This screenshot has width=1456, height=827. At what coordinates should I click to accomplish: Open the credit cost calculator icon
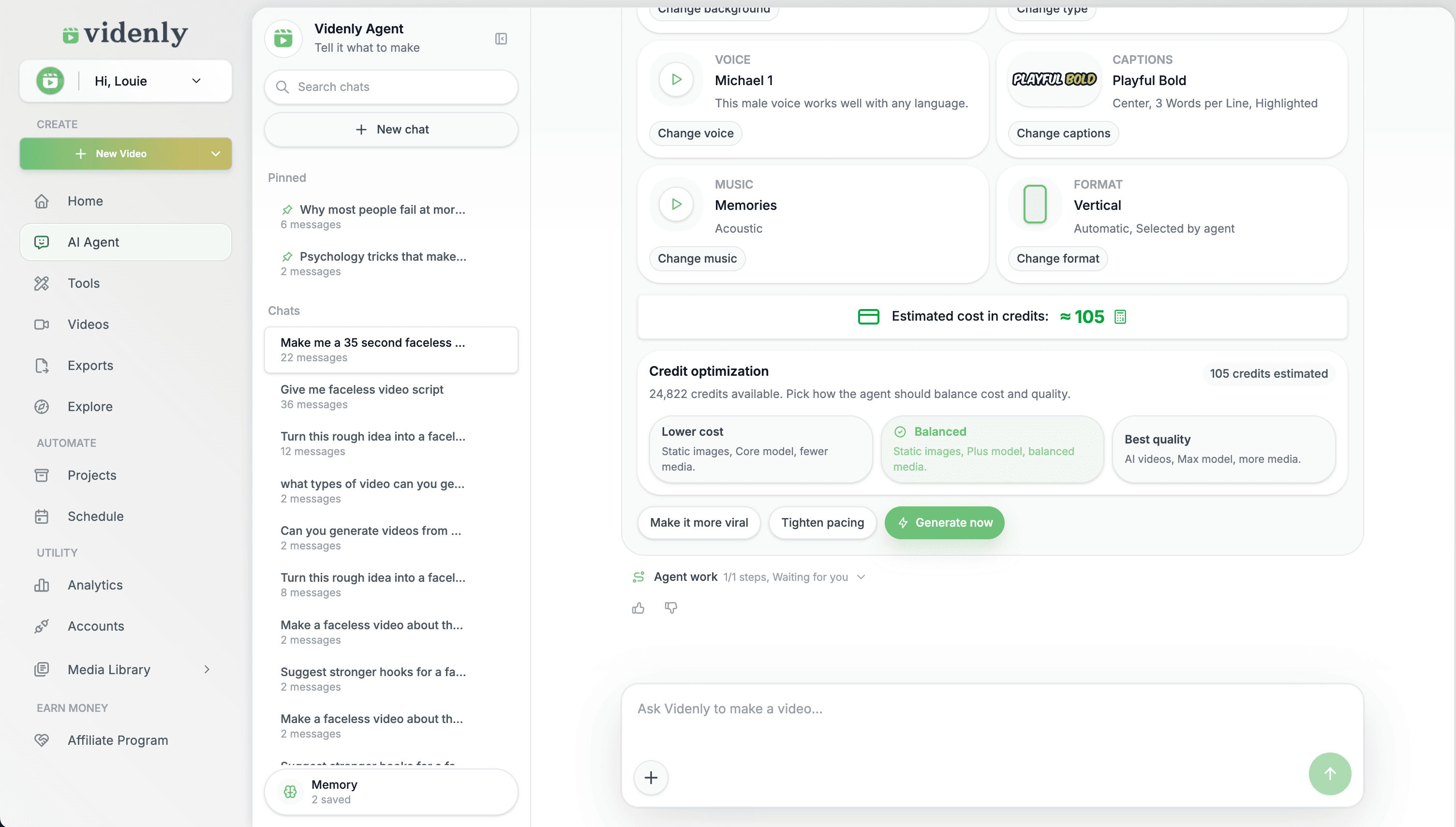click(1120, 316)
